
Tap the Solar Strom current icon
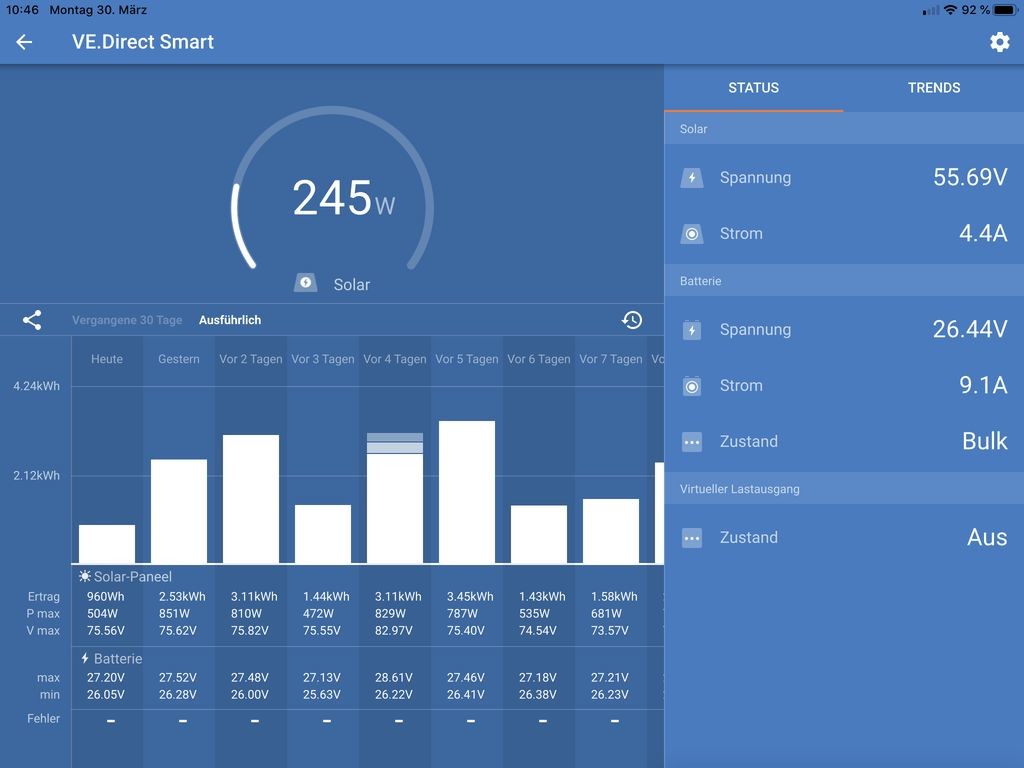point(692,234)
